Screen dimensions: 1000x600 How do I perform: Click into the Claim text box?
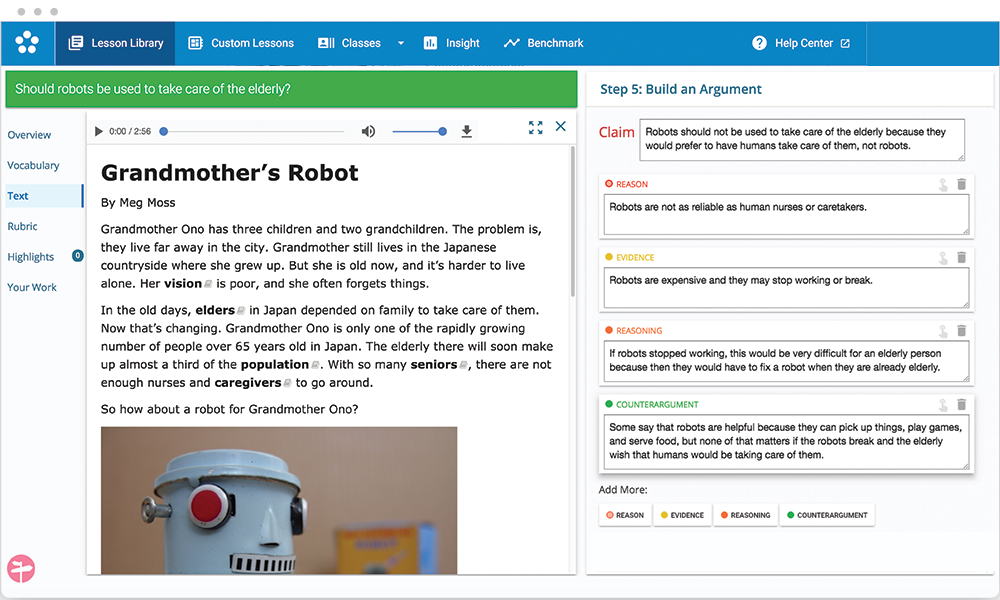click(802, 140)
